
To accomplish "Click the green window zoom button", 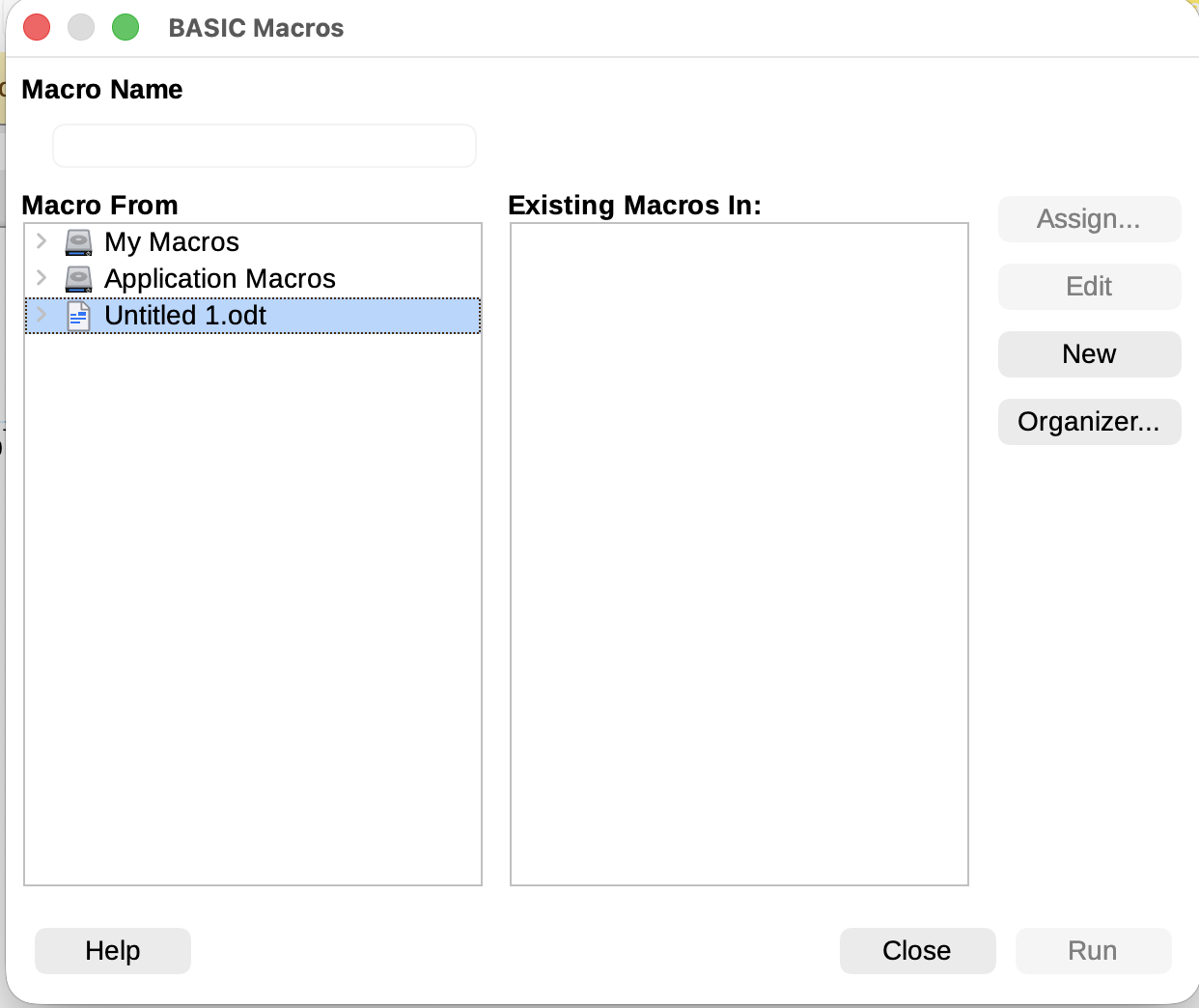I will pos(125,28).
